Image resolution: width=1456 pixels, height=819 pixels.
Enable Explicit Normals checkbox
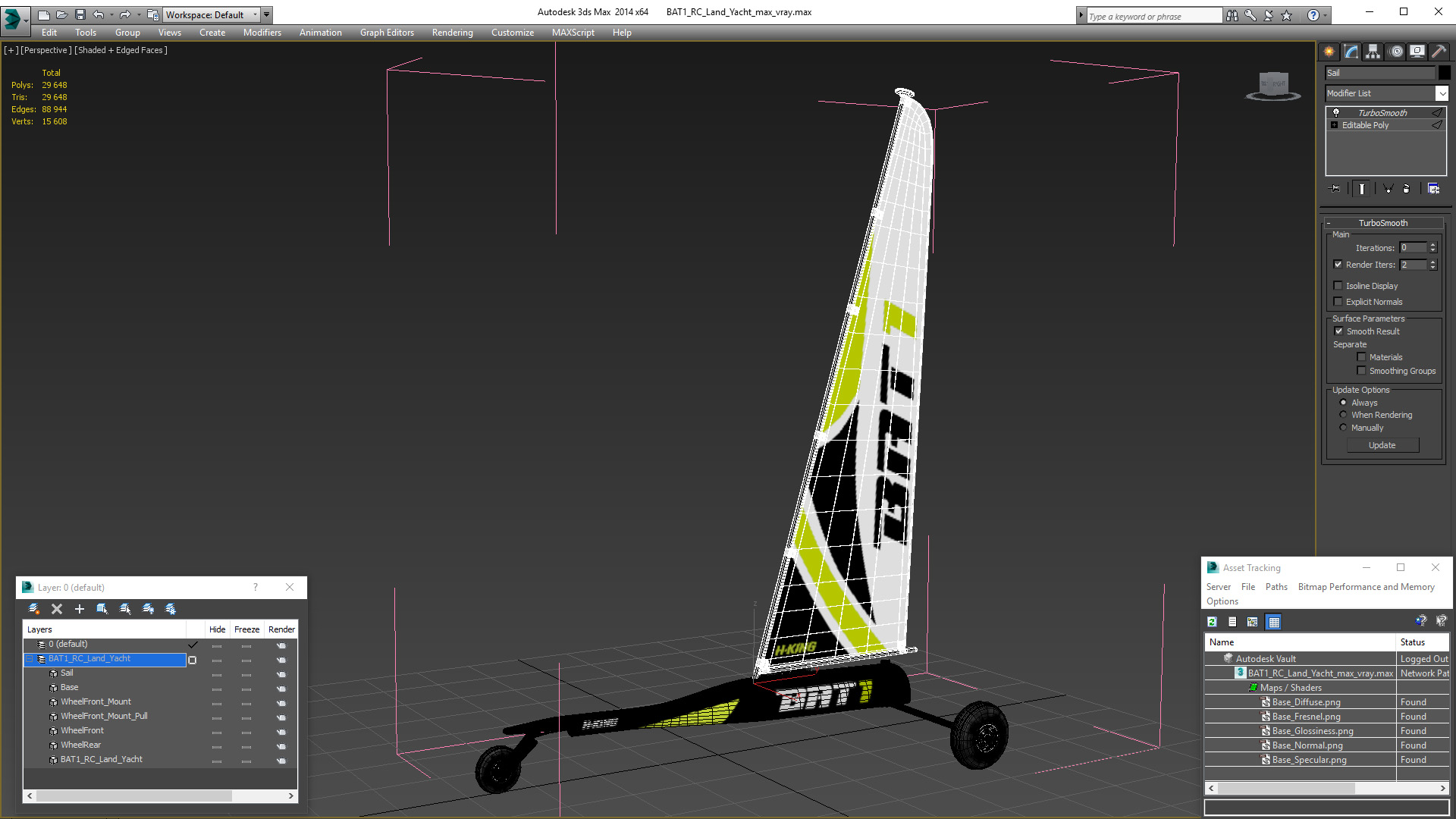coord(1338,302)
